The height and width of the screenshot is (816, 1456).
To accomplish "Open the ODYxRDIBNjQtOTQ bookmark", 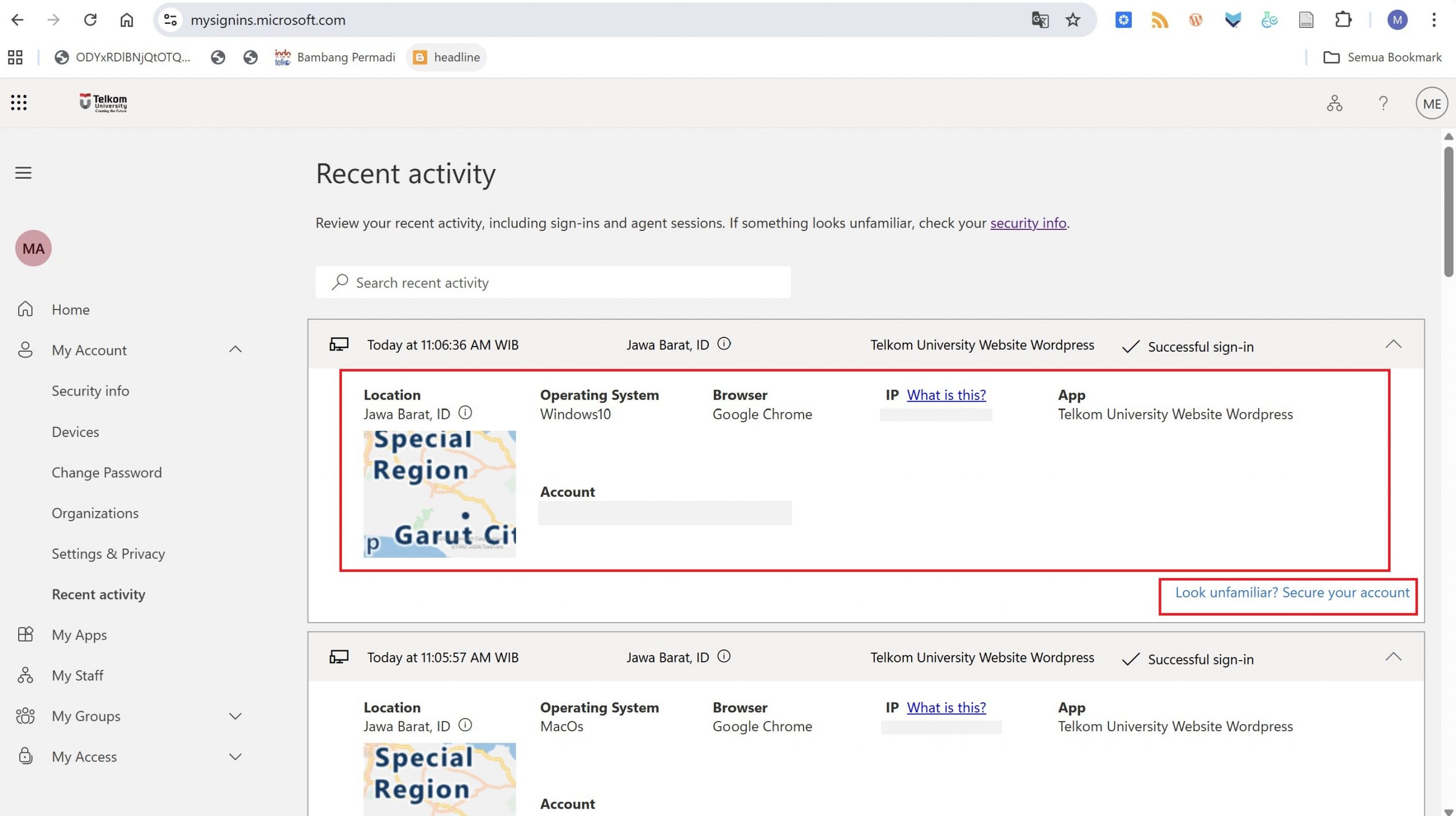I will [122, 57].
